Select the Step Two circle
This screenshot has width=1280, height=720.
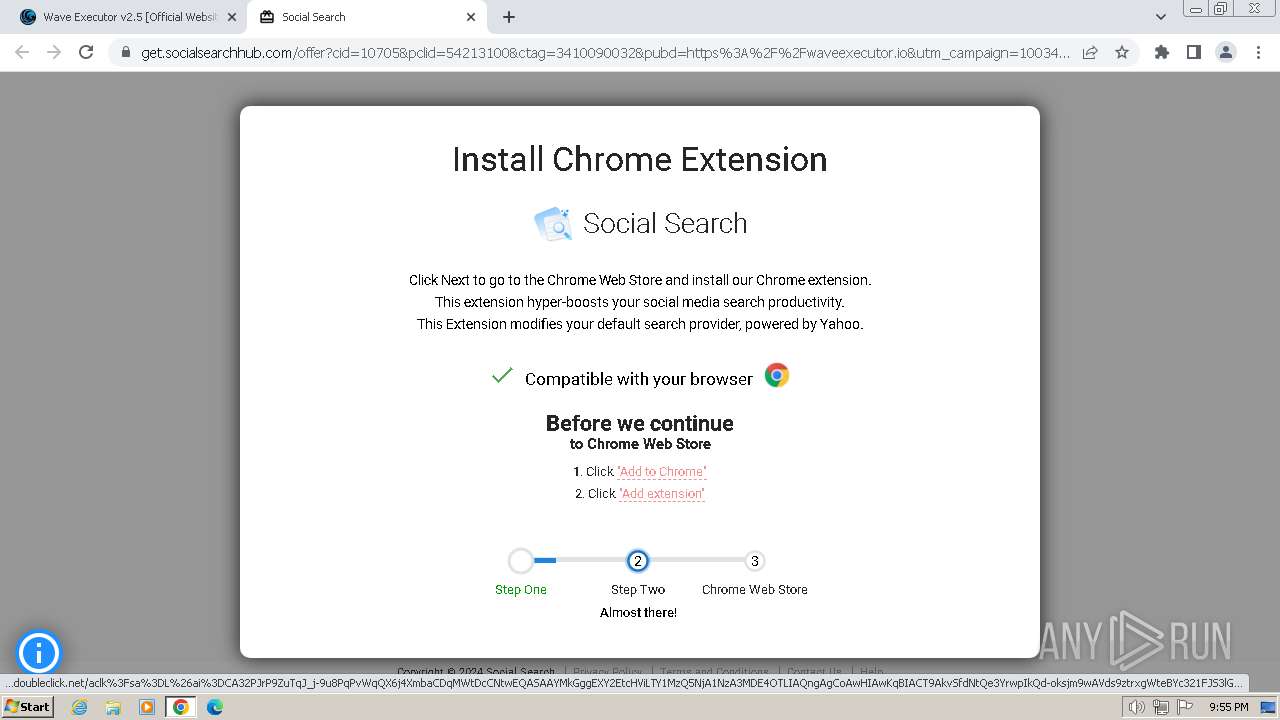click(x=638, y=561)
